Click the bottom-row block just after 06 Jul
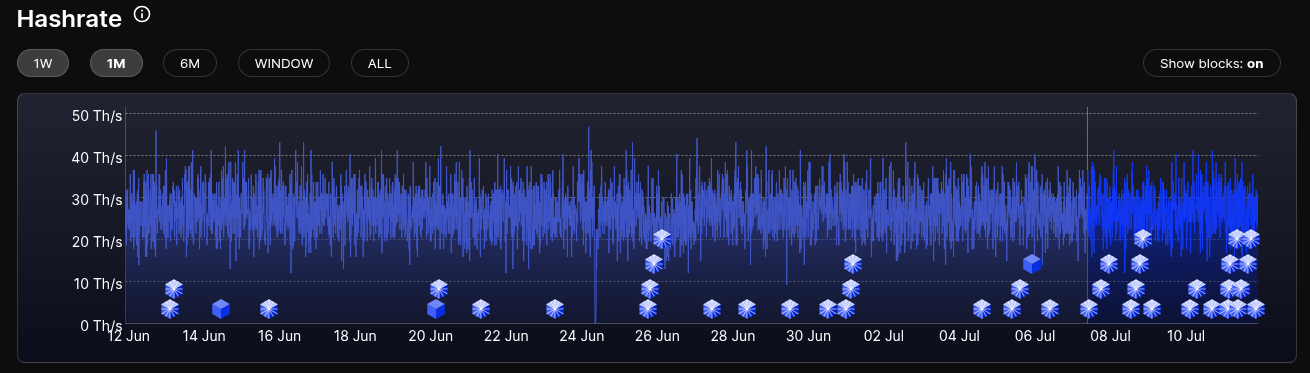The height and width of the screenshot is (373, 1310). 1049,309
